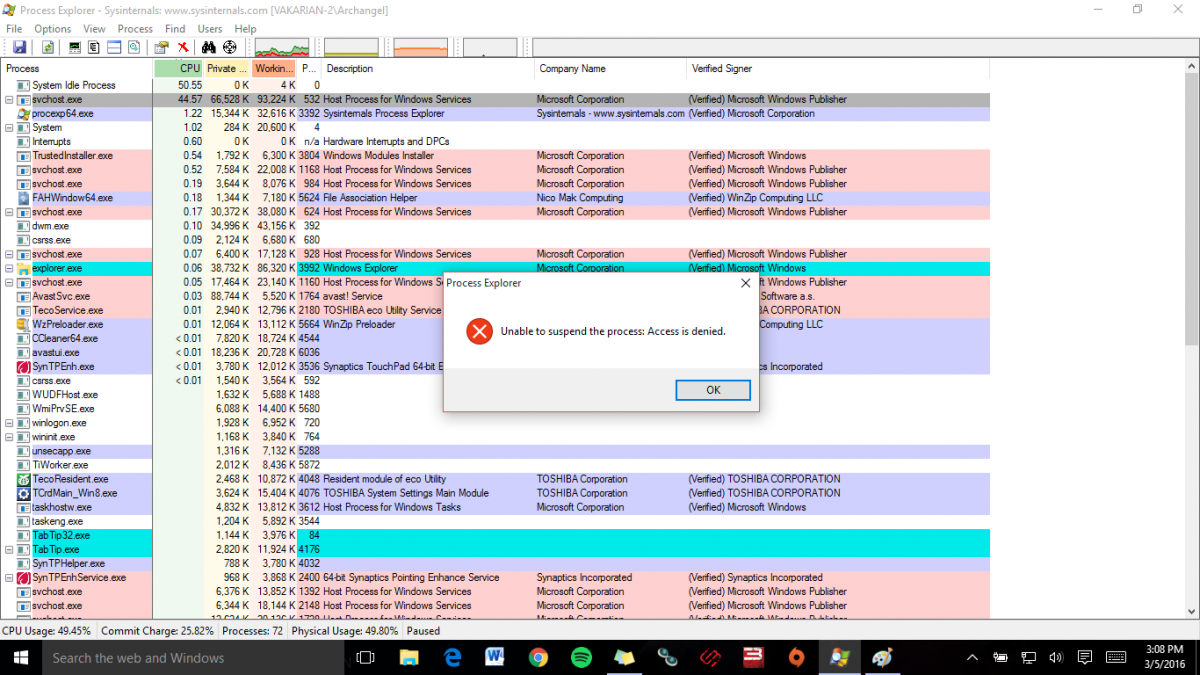Screen dimensions: 1200x675
Task: Click Processes: 72 in the status bar
Action: point(251,631)
